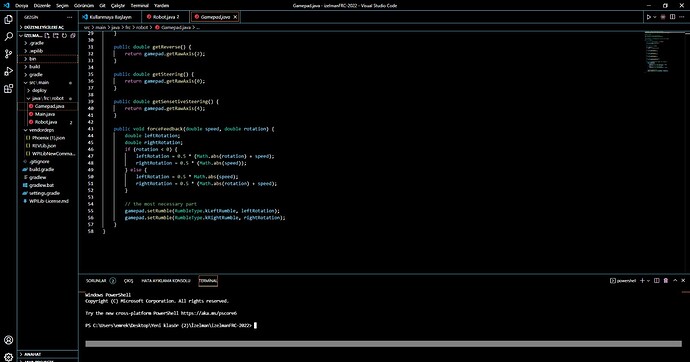This screenshot has height=362, width=690.
Task: Run the Java file with the play icon
Action: pyautogui.click(x=648, y=17)
